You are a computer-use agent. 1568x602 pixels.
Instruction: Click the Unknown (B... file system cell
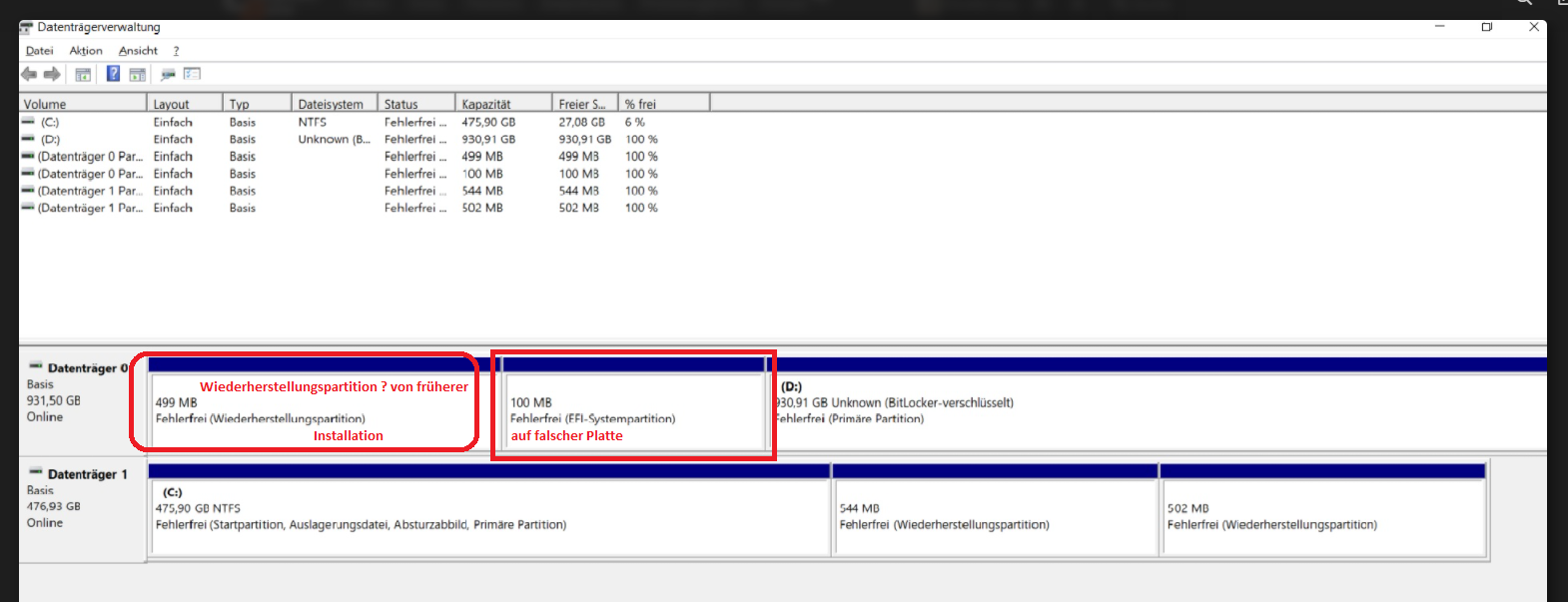(x=334, y=139)
